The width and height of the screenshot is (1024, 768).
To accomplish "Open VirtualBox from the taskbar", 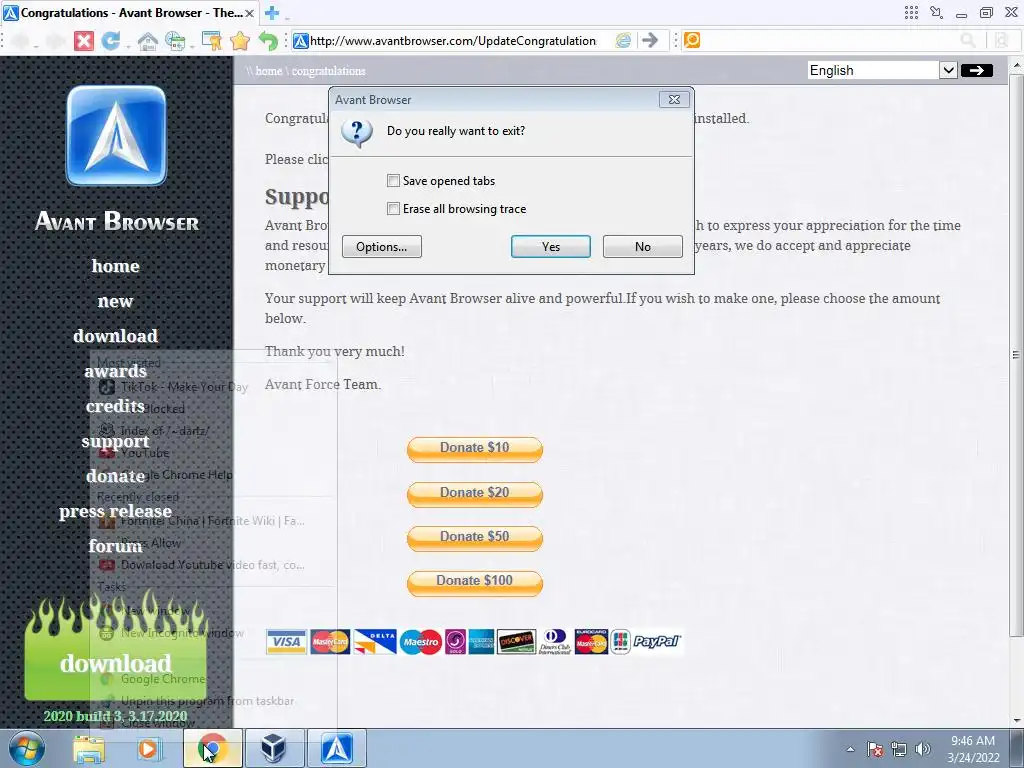I will (x=274, y=748).
